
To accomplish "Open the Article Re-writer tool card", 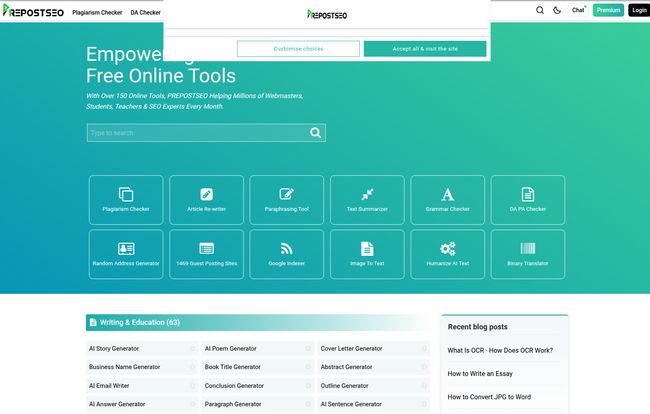I will coord(206,200).
